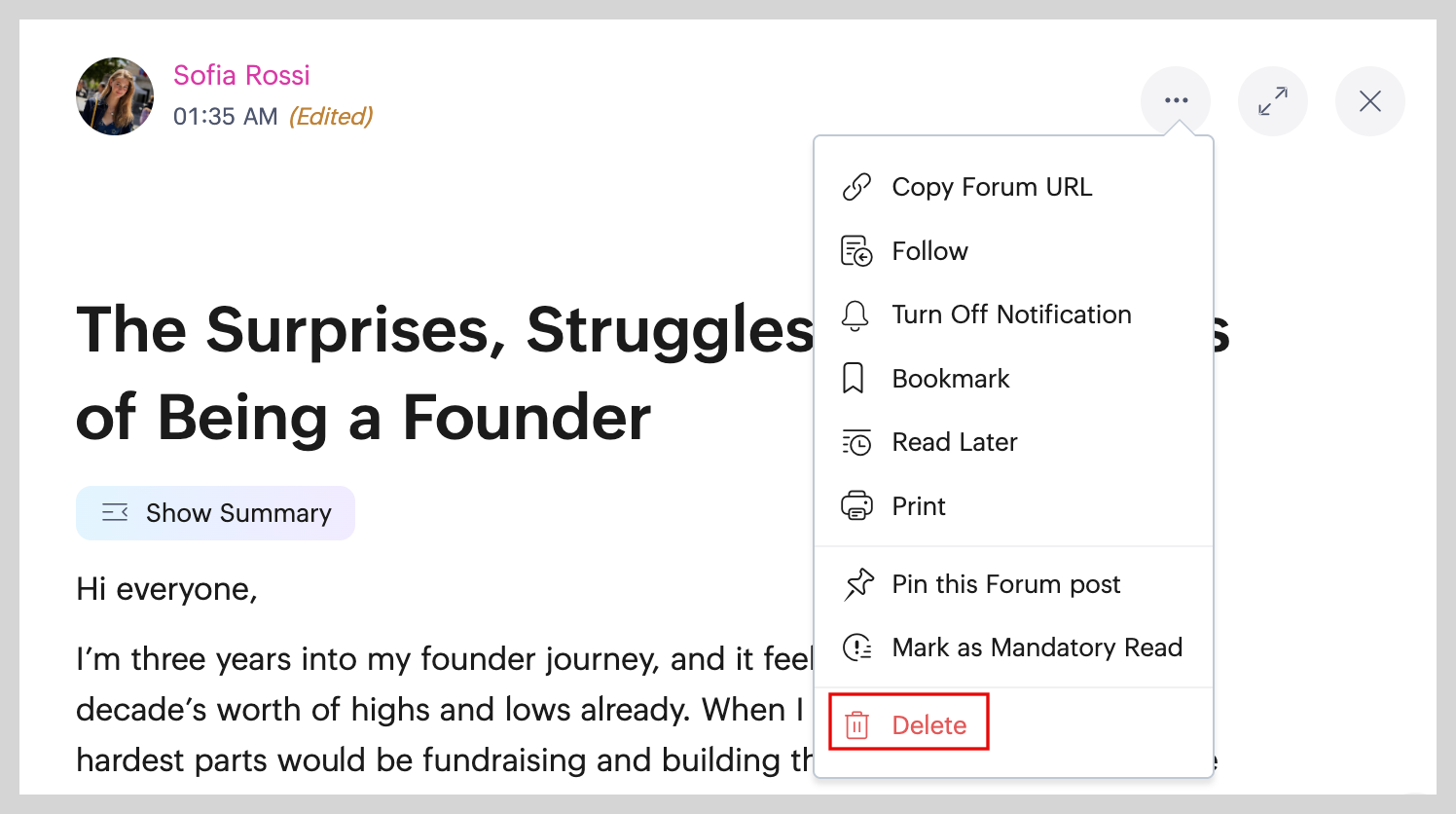Click the bookmark icon in the menu

pos(854,379)
